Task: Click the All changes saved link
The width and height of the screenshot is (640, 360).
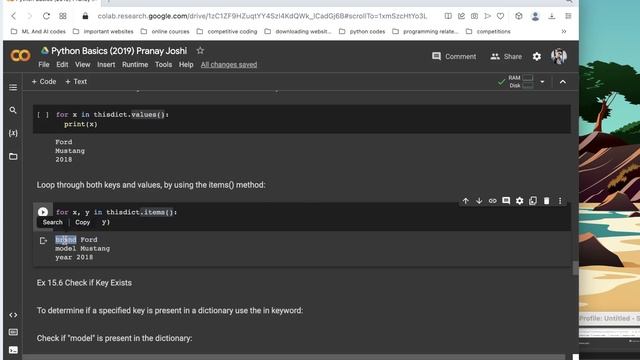Action: coord(229,64)
